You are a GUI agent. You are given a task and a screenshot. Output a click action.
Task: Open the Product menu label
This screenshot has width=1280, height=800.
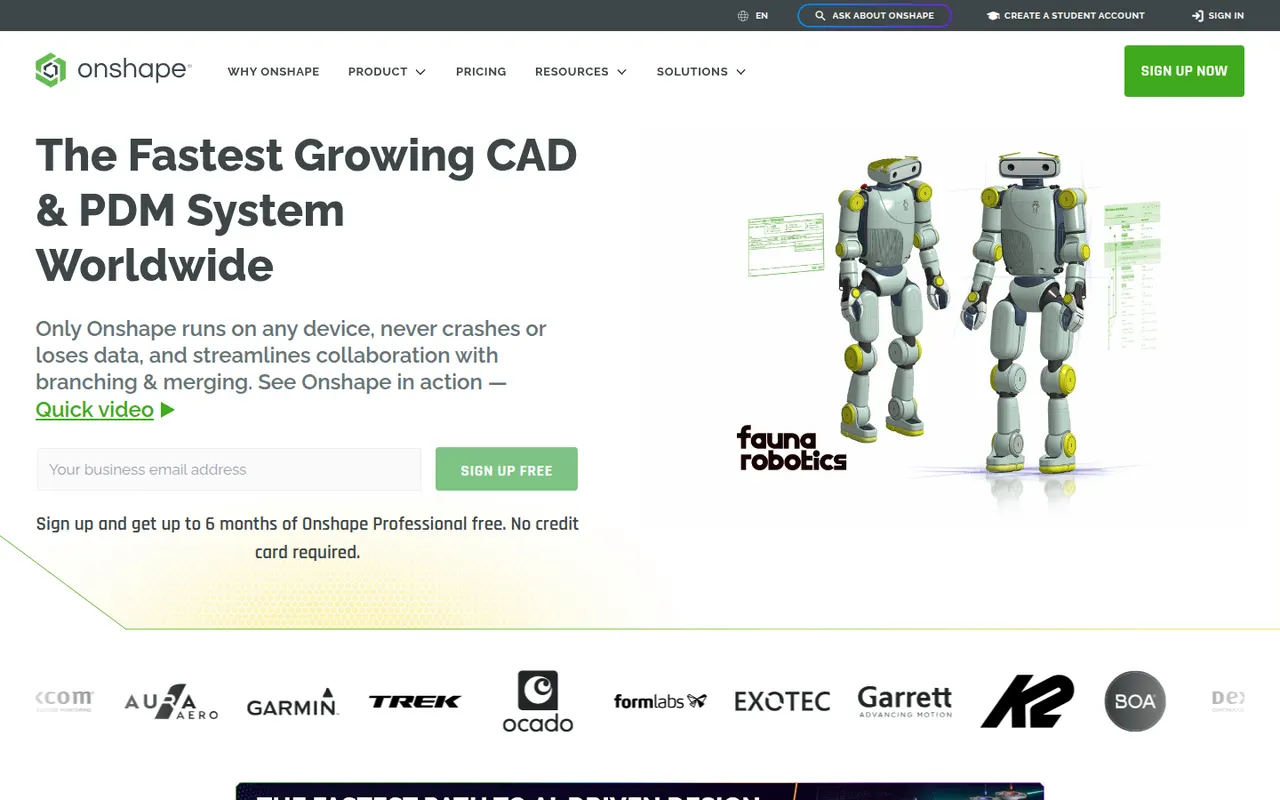coord(378,72)
